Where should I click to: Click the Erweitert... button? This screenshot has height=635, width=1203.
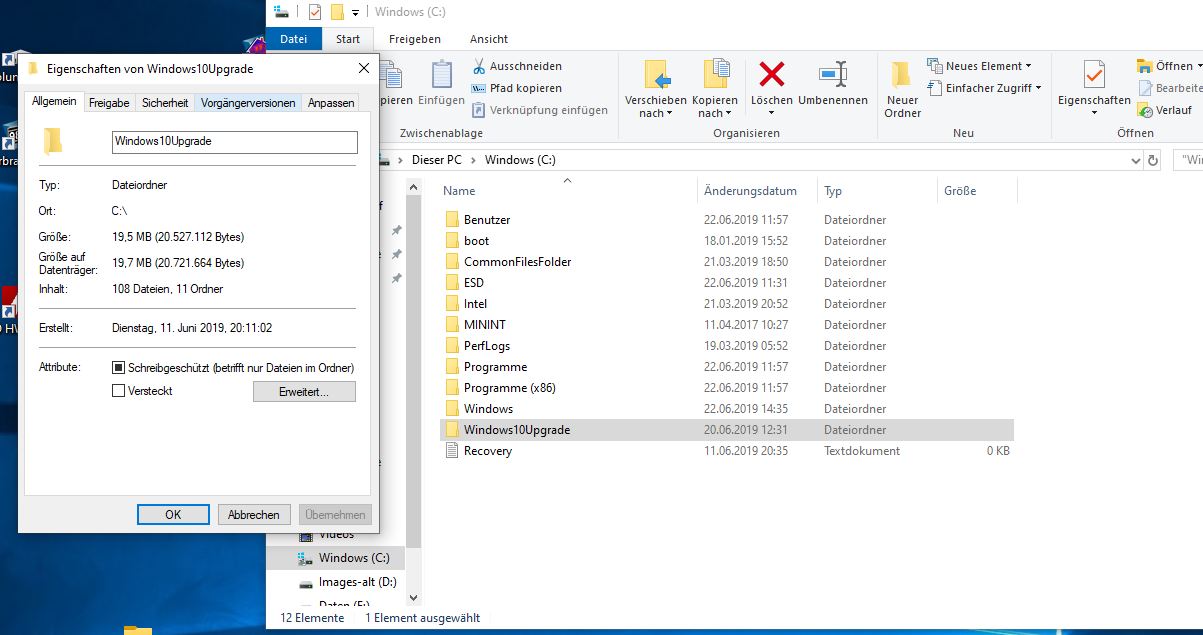304,392
